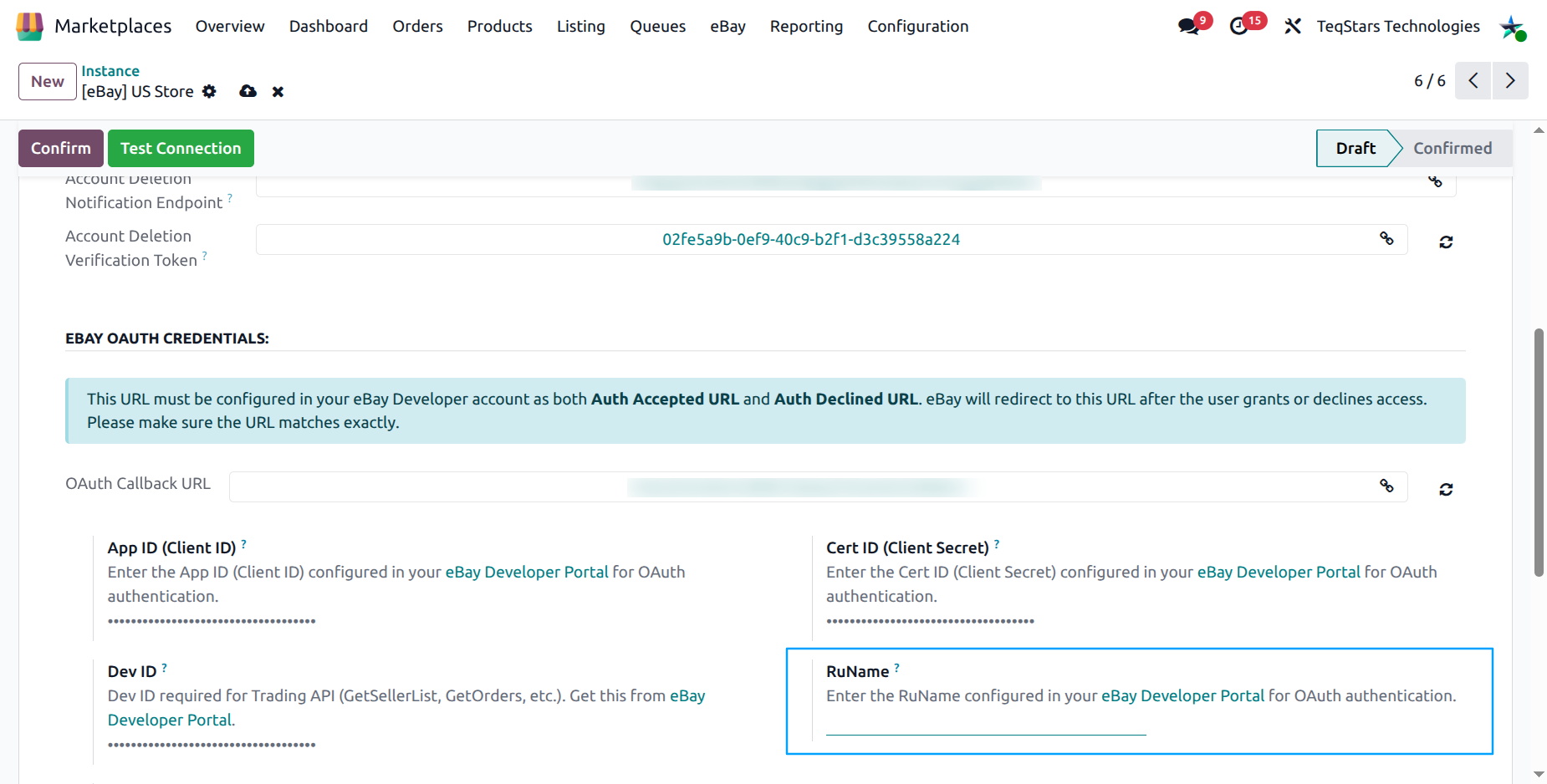Open the Queues menu
This screenshot has height=784, width=1547.
(658, 26)
